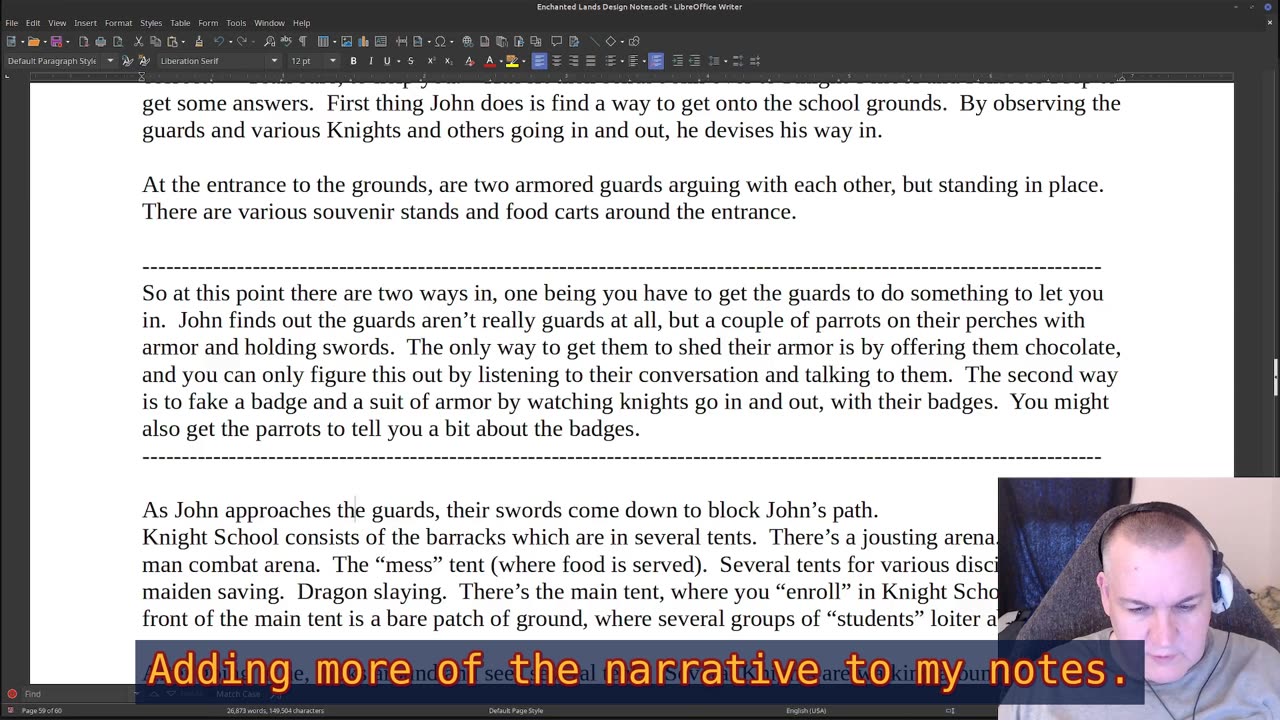
Task: Open the Font Name dropdown arrow
Action: click(x=274, y=61)
